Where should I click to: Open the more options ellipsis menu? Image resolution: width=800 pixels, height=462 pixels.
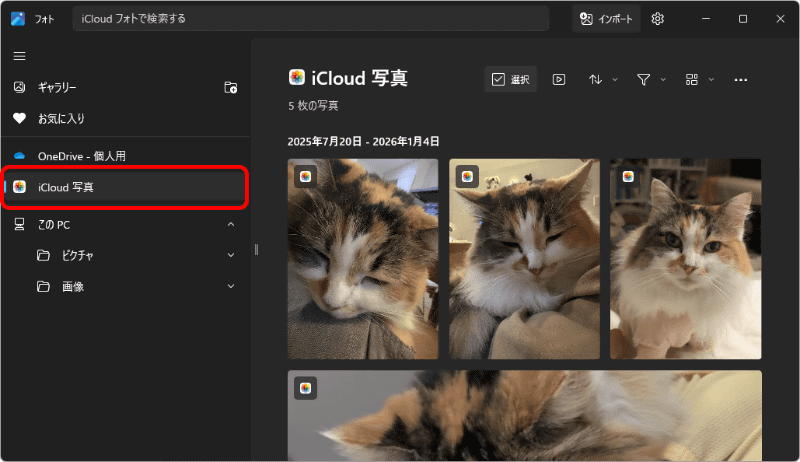click(740, 80)
